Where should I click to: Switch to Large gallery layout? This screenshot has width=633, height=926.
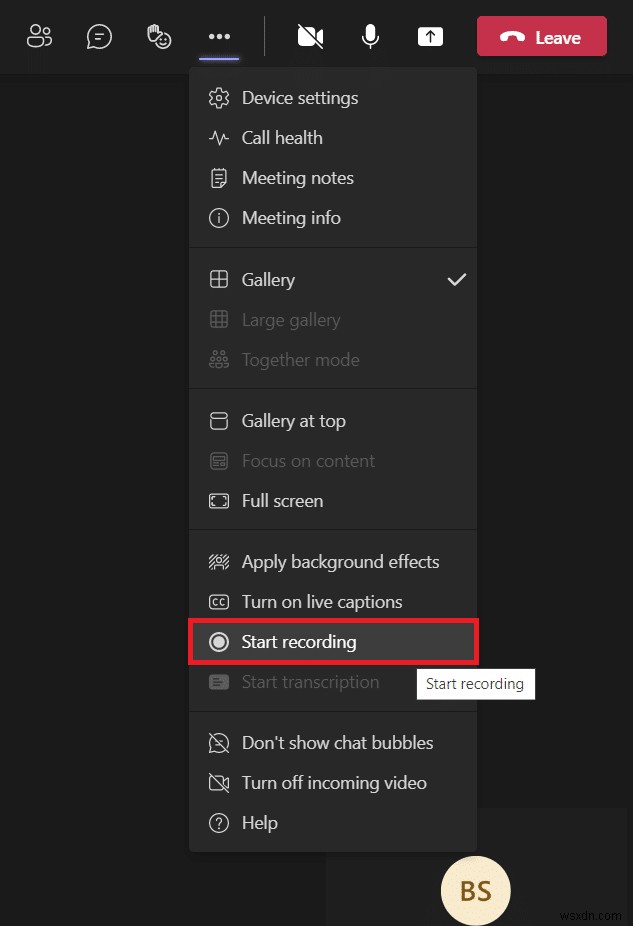point(292,320)
